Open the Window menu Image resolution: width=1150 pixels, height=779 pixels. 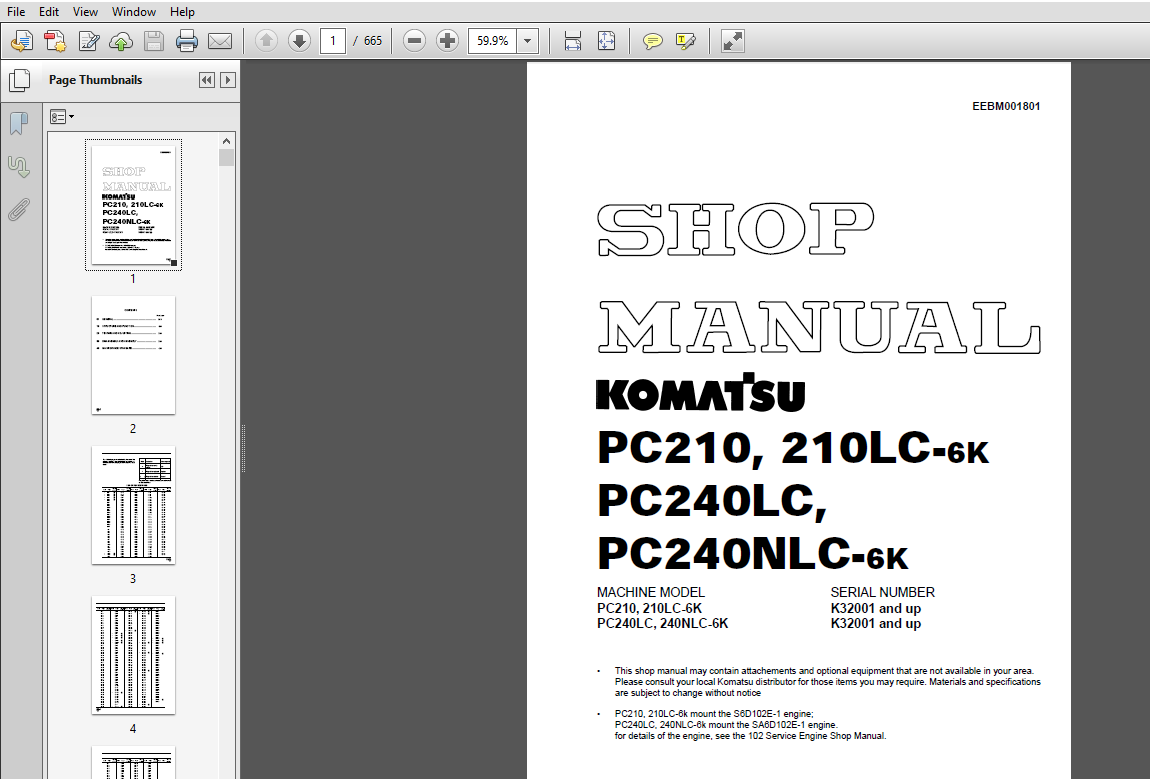[133, 12]
